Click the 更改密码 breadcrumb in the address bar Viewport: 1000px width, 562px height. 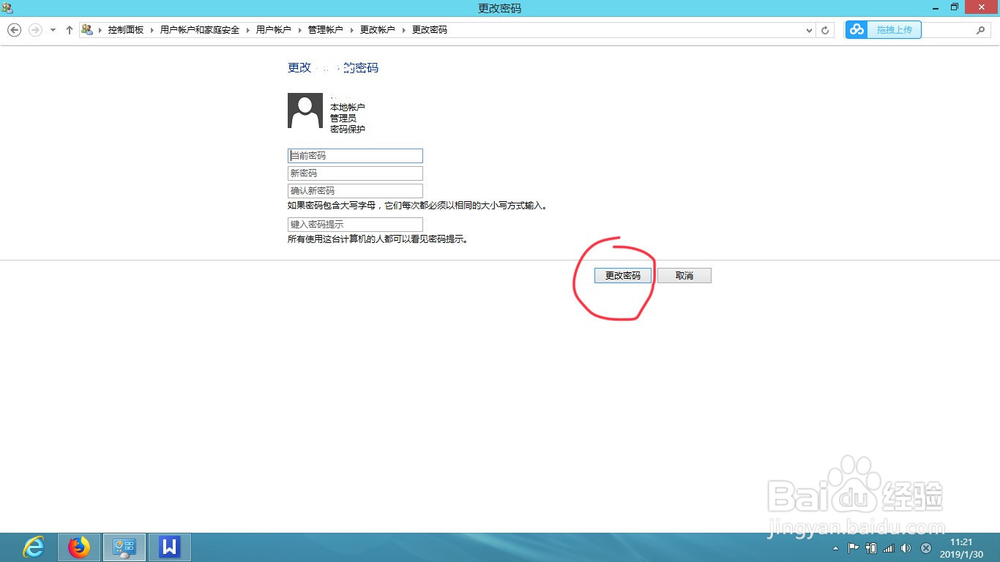429,30
